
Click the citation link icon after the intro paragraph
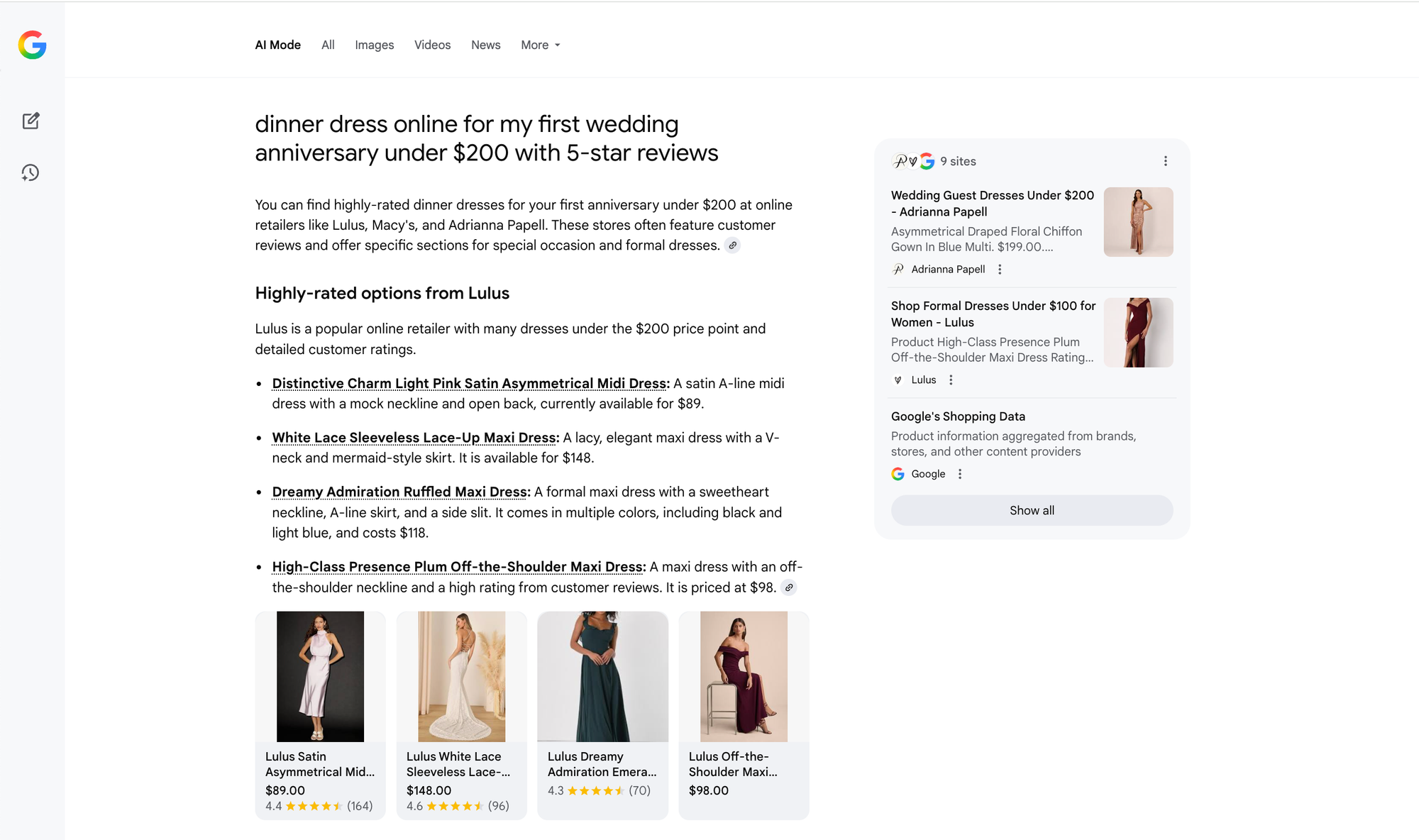(x=733, y=245)
